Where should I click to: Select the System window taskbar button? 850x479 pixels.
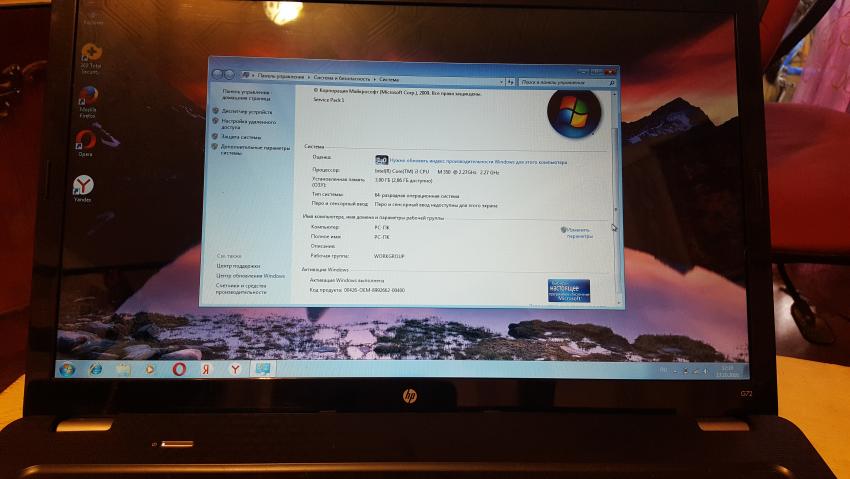click(x=262, y=369)
